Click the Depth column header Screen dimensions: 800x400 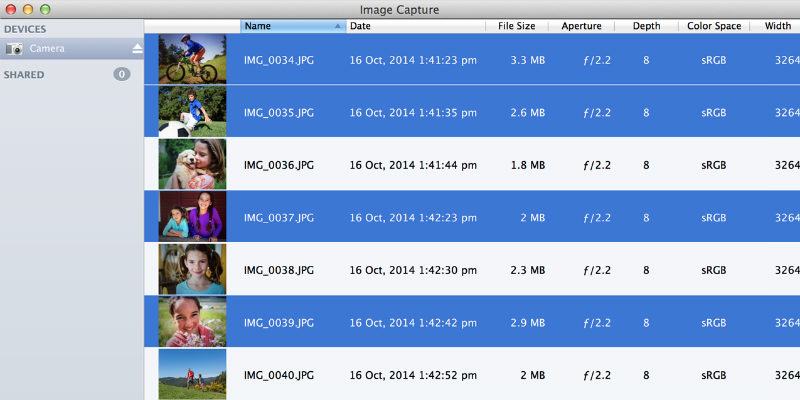(x=646, y=26)
